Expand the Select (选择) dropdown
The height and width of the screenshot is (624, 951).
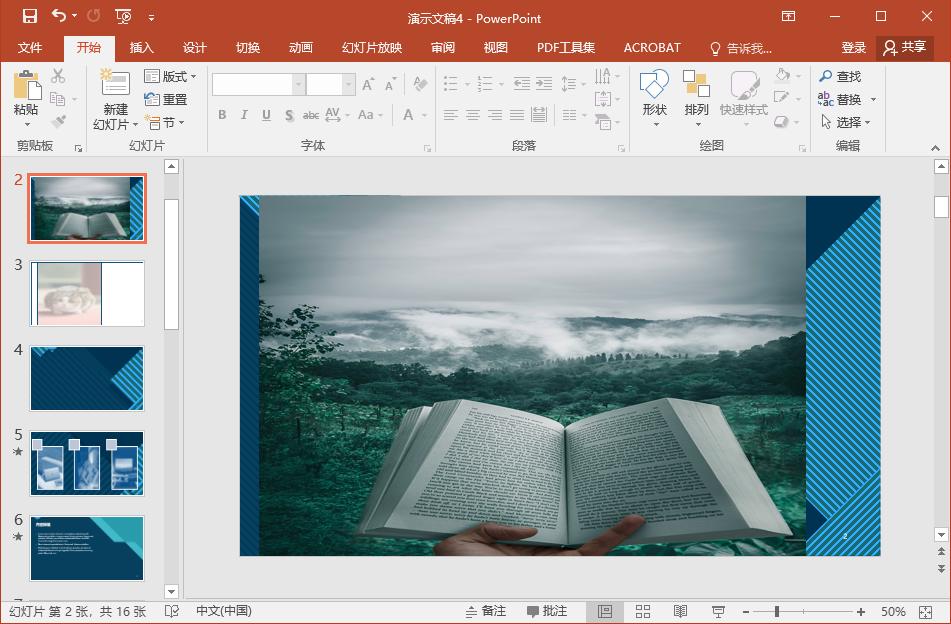[x=846, y=123]
